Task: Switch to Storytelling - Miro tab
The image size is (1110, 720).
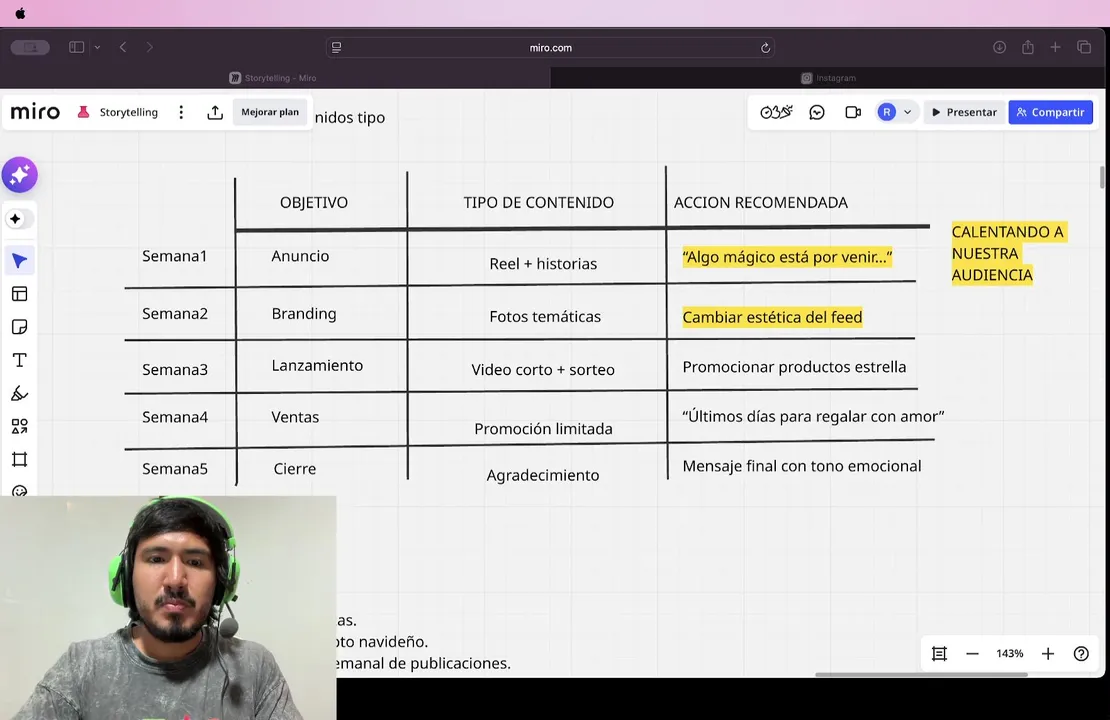Action: coord(275,78)
